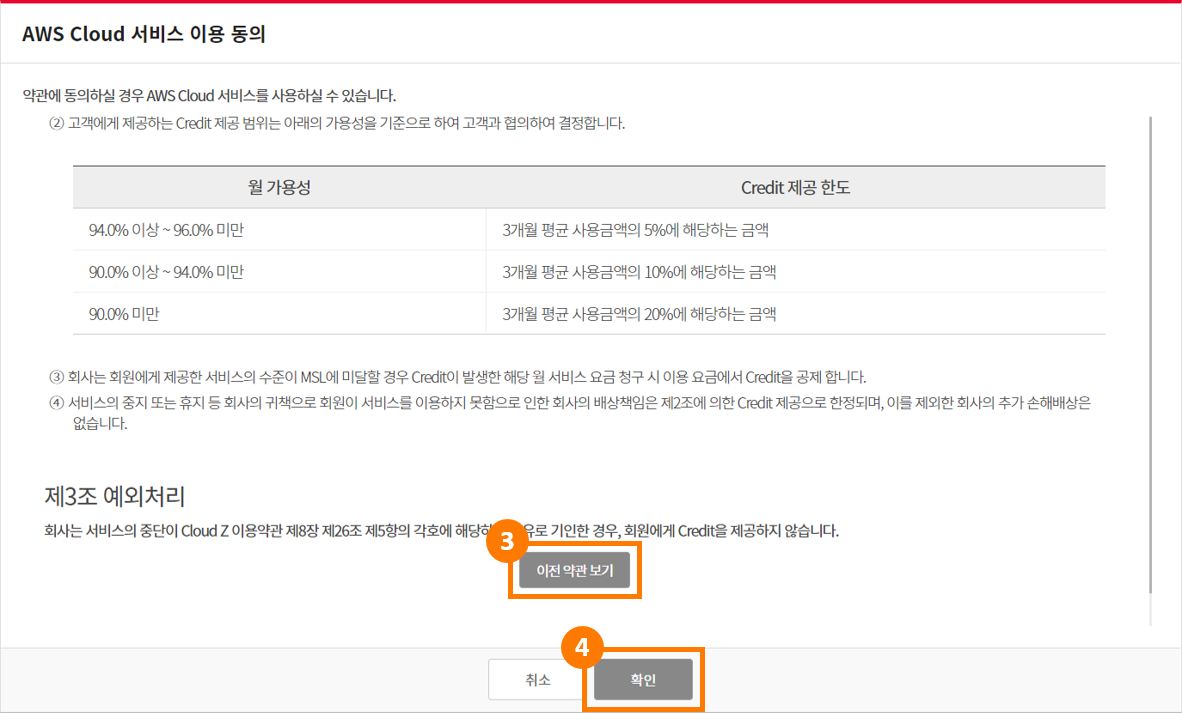Click the 90.0% 미만 cell

pos(280,314)
